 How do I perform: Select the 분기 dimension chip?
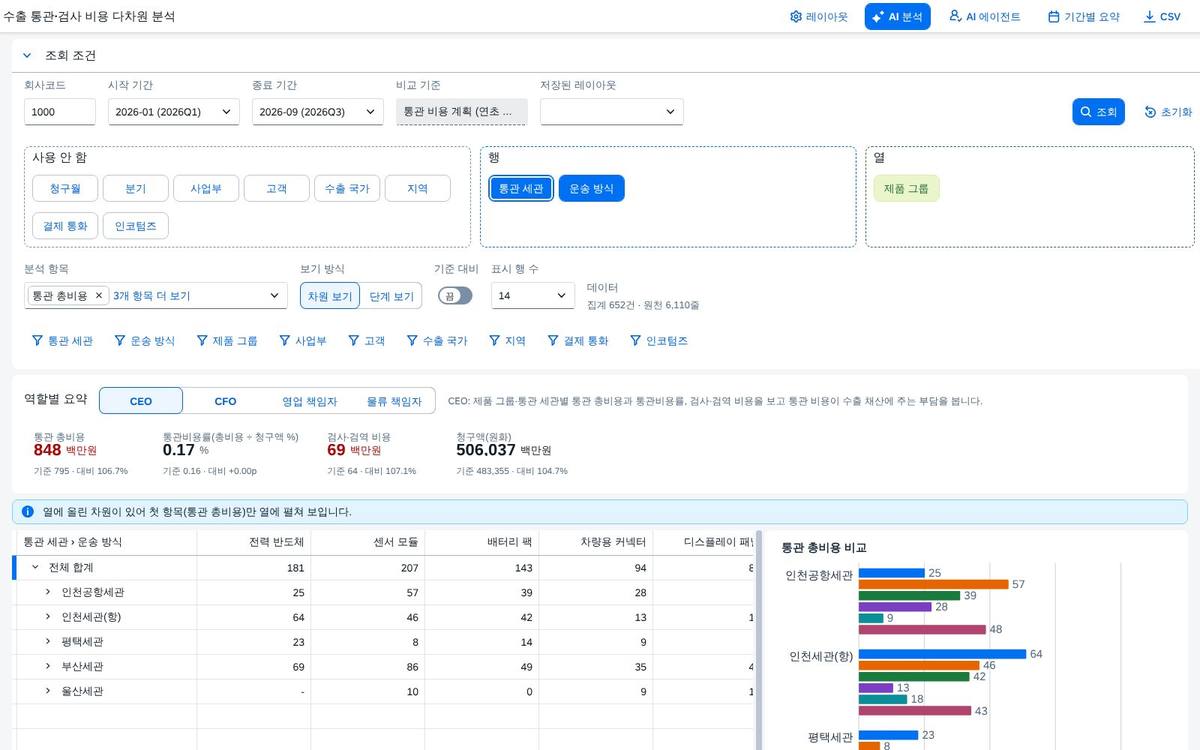coord(135,188)
